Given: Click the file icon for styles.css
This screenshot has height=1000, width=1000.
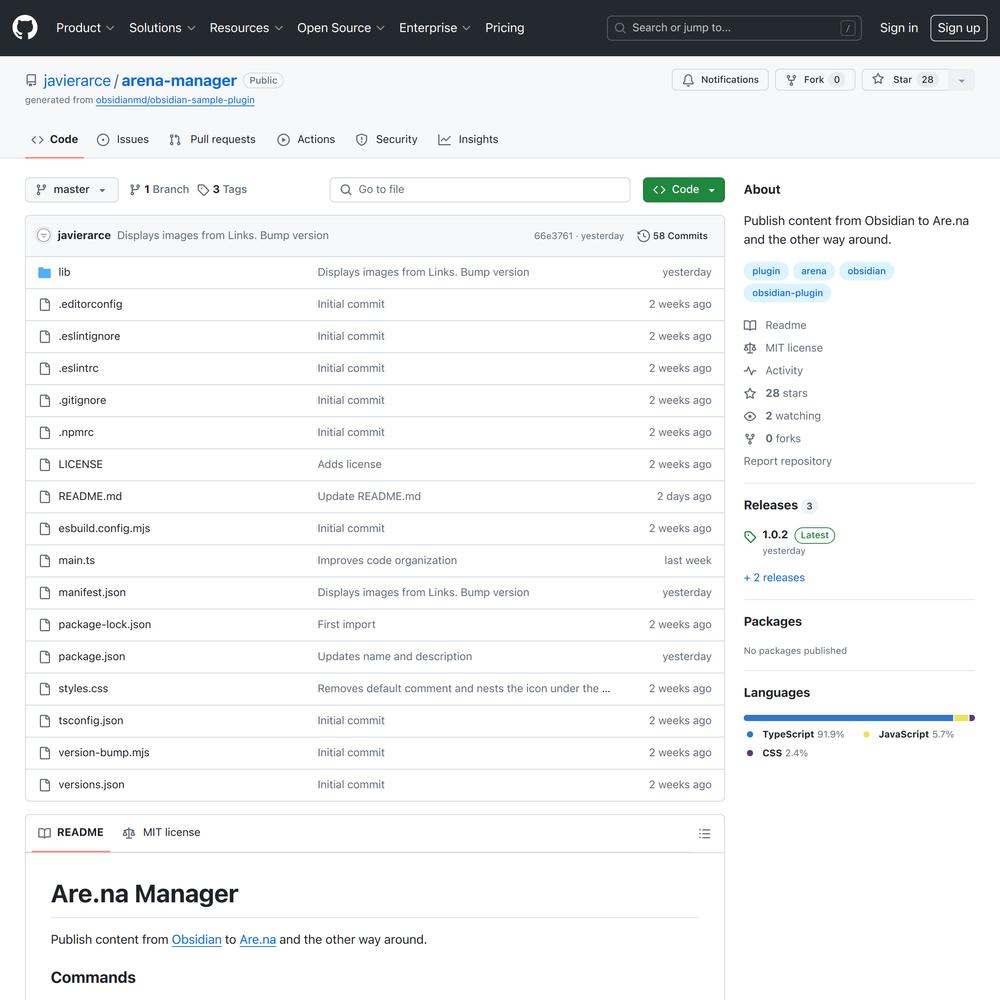Looking at the screenshot, I should (x=45, y=689).
